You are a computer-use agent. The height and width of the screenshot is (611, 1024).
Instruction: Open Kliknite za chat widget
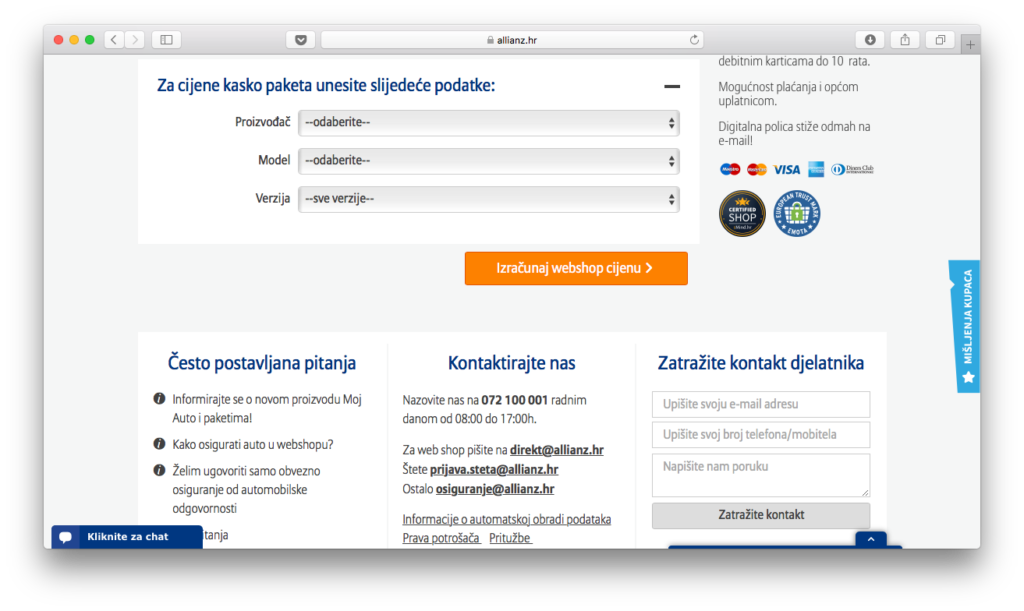(x=126, y=537)
